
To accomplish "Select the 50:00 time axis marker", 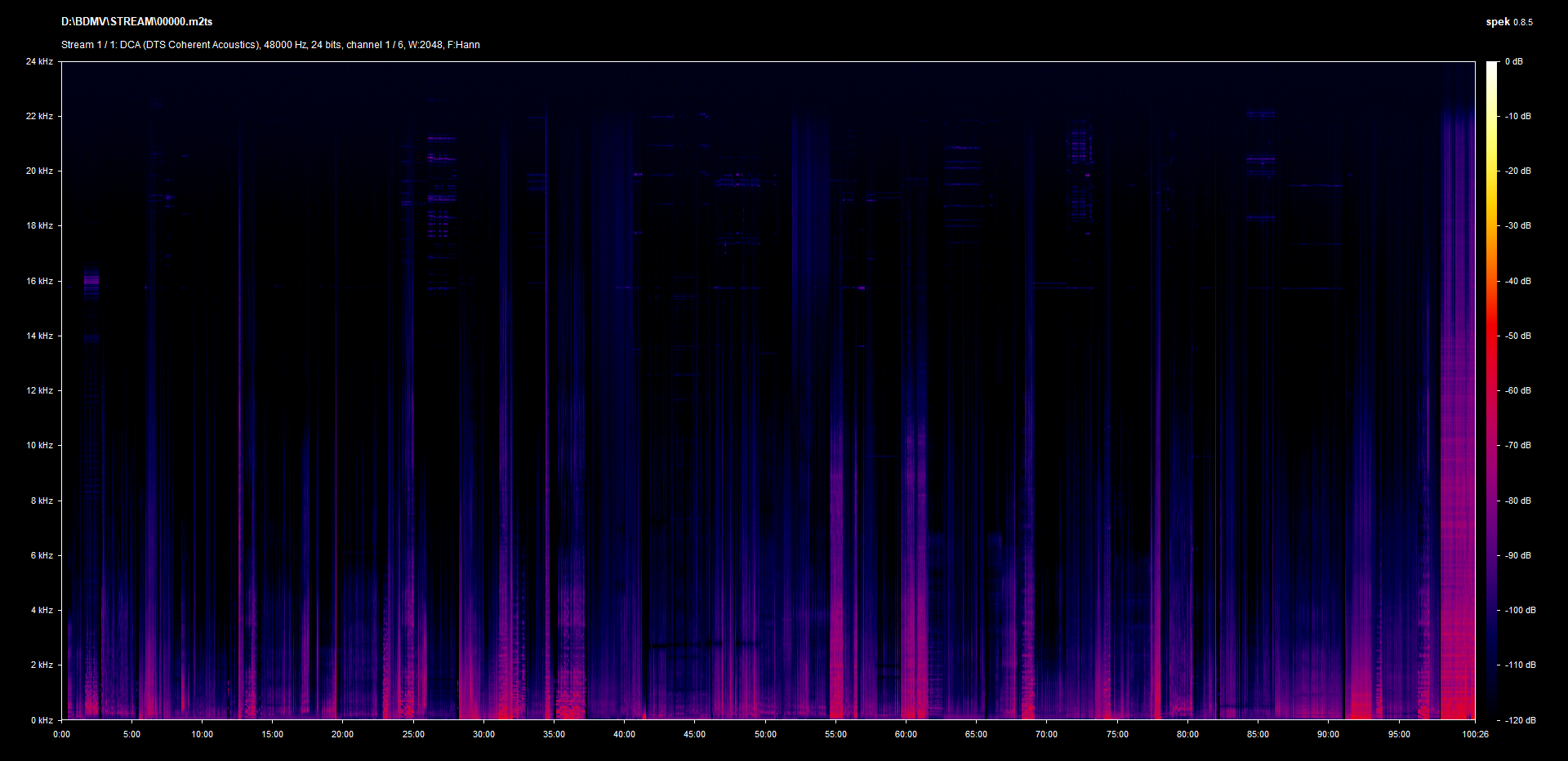I will [765, 734].
